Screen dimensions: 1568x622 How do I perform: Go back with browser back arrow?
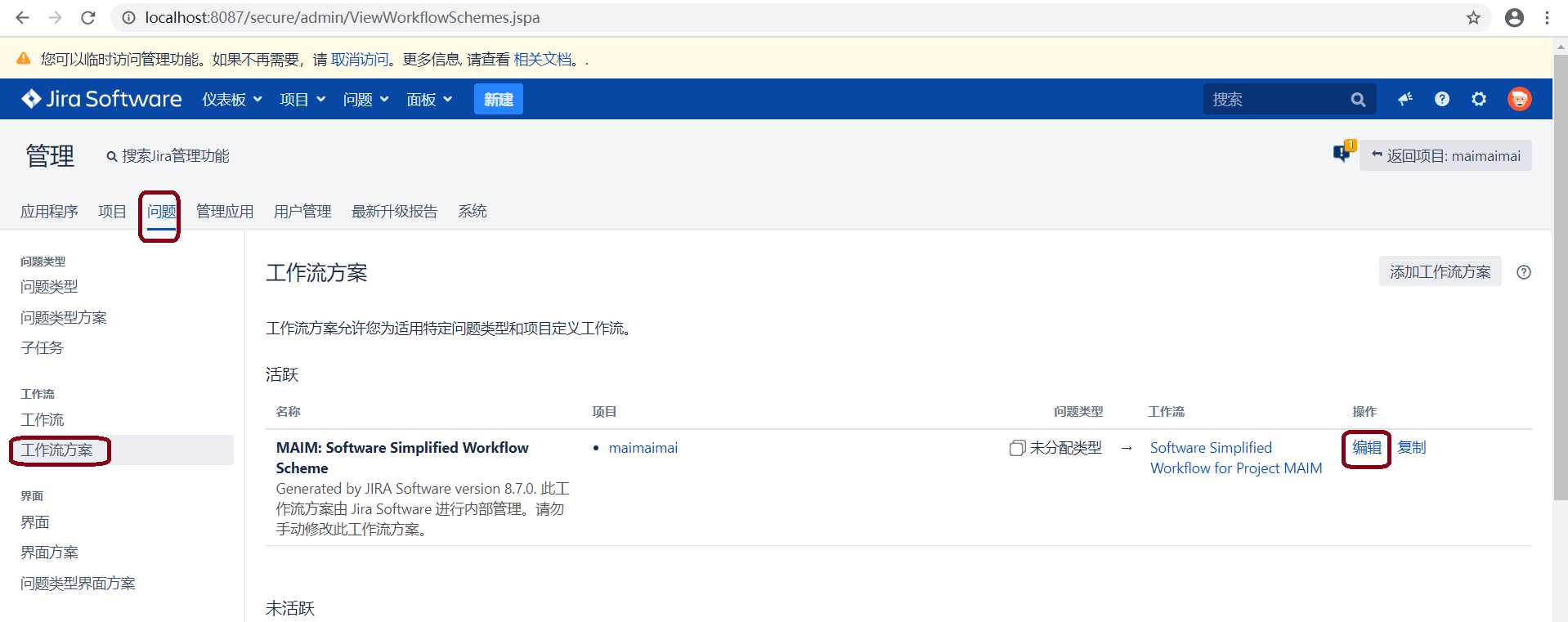tap(22, 17)
